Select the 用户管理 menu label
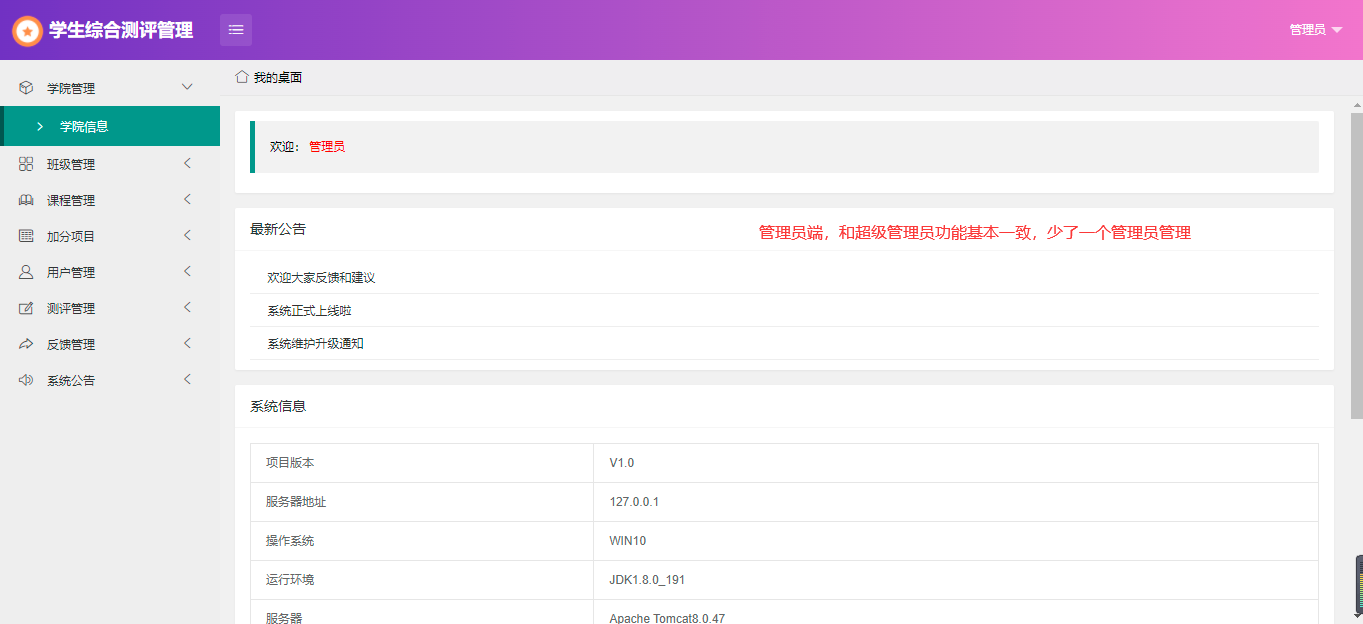1363x624 pixels. point(71,272)
